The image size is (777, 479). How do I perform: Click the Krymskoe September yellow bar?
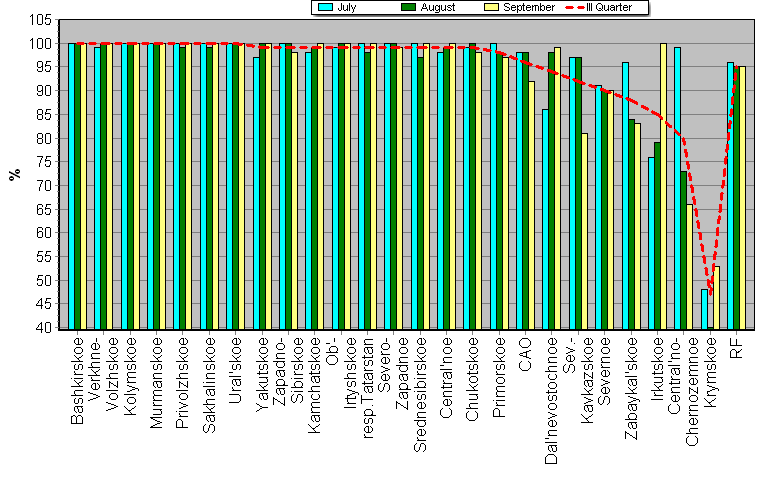(x=717, y=298)
